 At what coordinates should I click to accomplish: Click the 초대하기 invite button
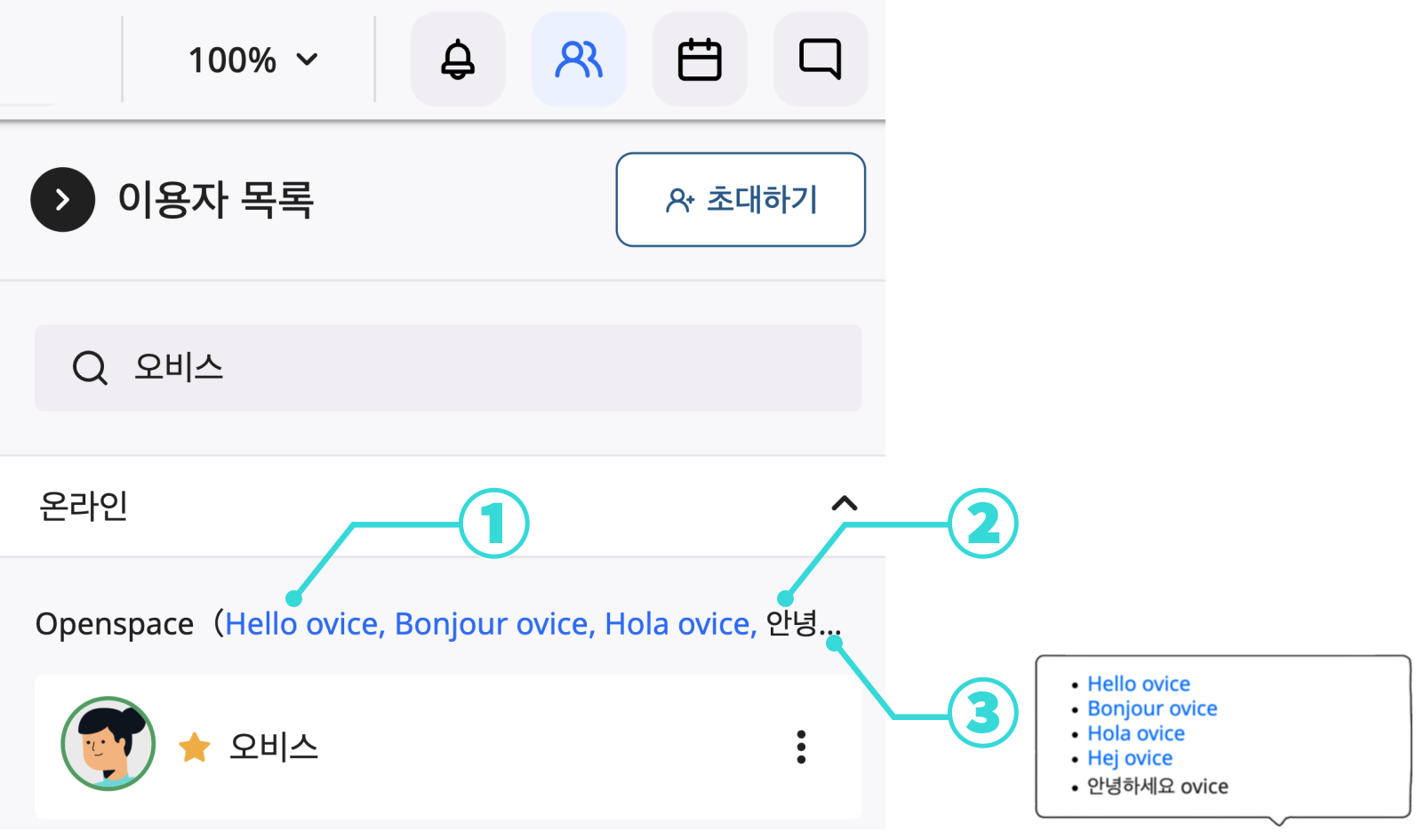tap(741, 199)
